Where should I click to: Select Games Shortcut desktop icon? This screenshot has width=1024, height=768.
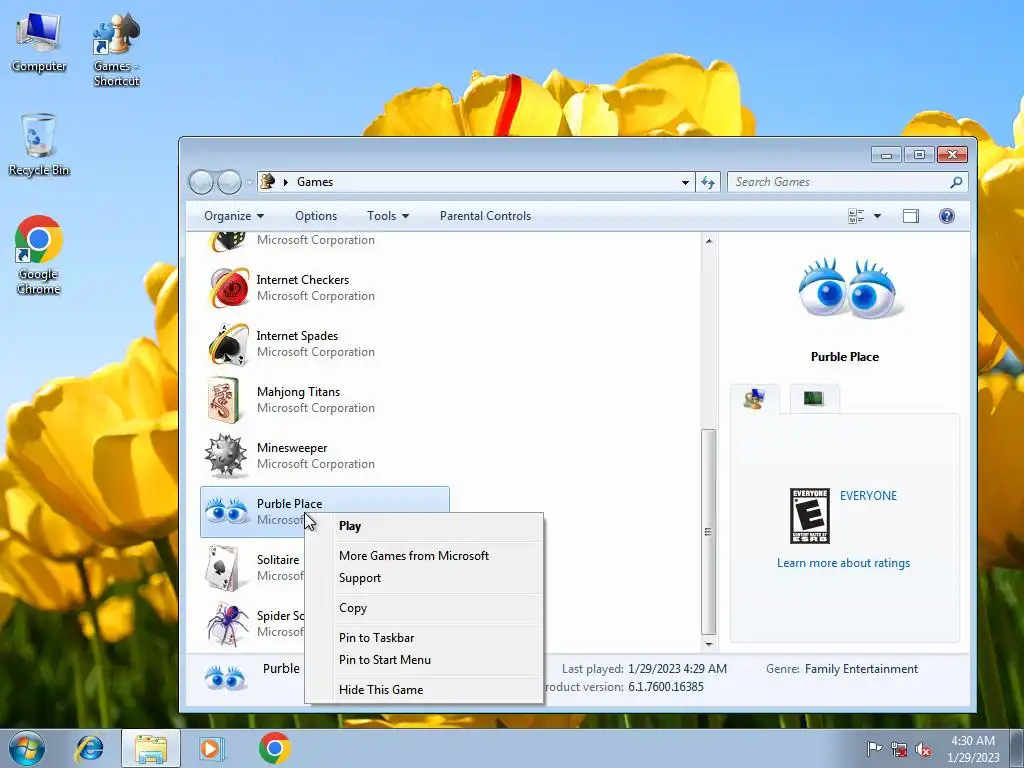[116, 50]
